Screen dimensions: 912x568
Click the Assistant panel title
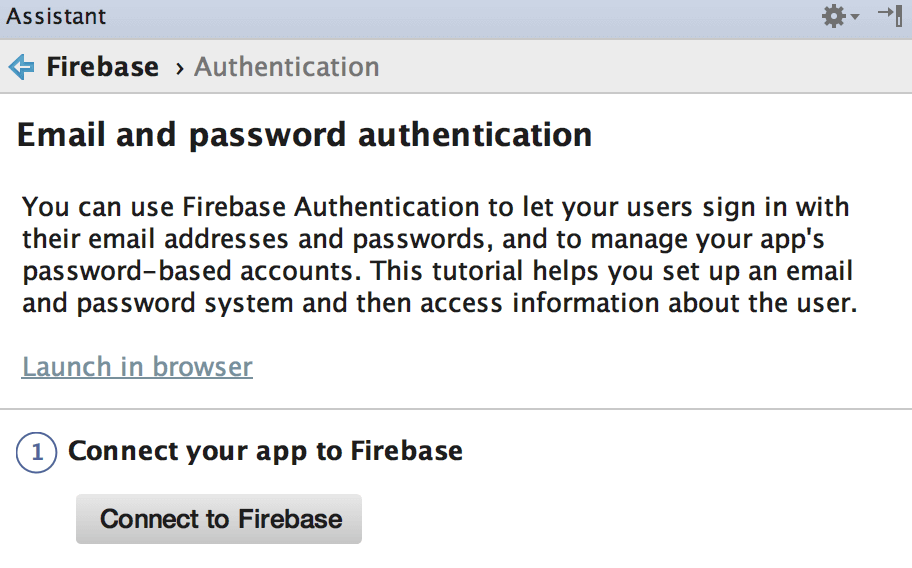pos(56,16)
